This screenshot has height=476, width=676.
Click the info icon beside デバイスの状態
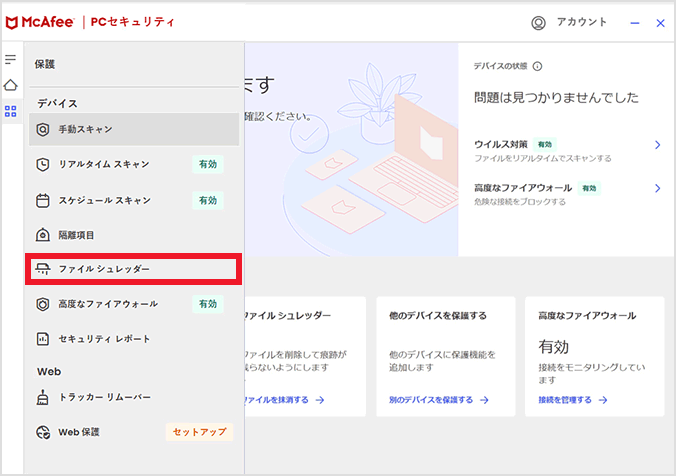[538, 66]
